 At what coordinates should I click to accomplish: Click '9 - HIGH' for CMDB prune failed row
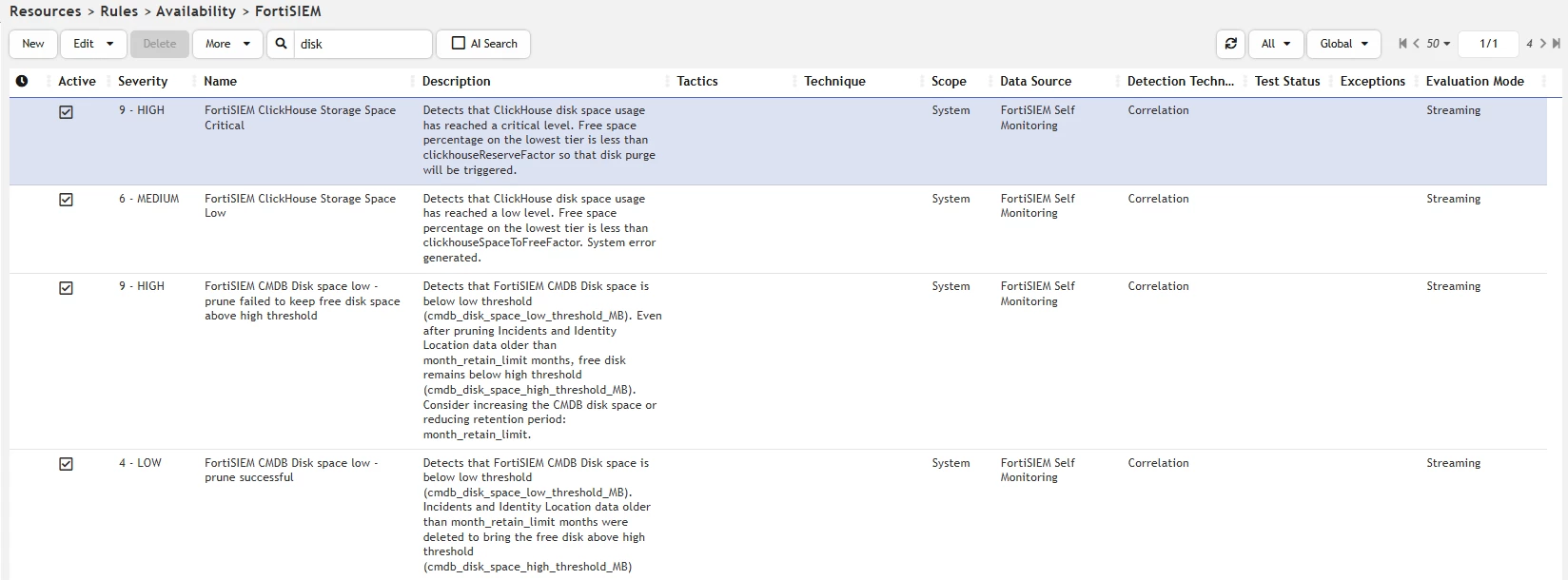point(142,286)
